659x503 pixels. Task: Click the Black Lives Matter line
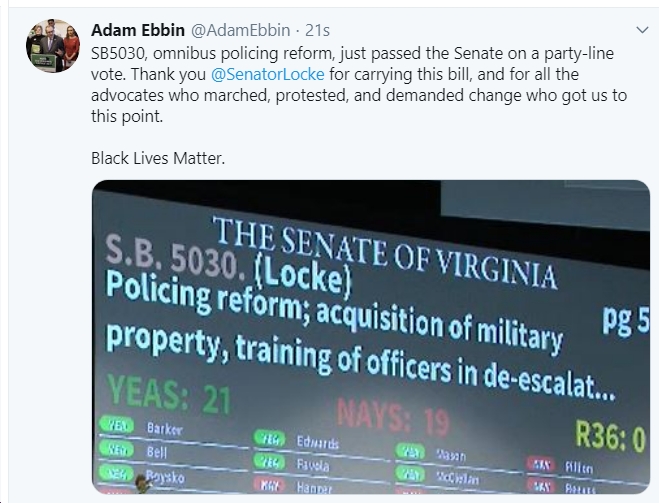[158, 158]
